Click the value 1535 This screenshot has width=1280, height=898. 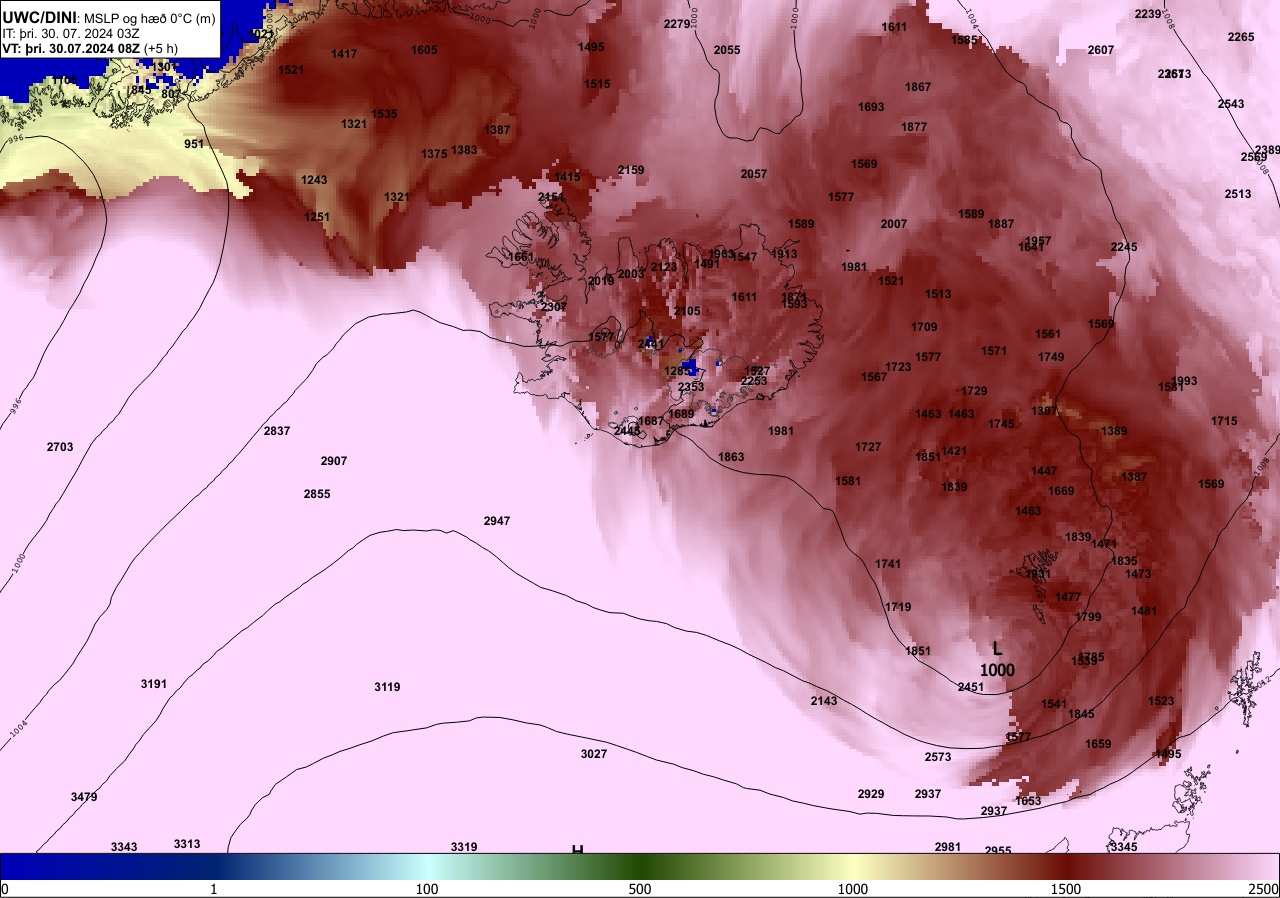pos(384,114)
